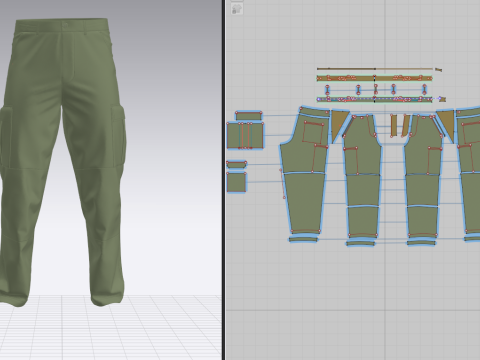Image resolution: width=480 pixels, height=360 pixels.
Task: Select the first leg panel's large lower piece
Action: (304, 202)
